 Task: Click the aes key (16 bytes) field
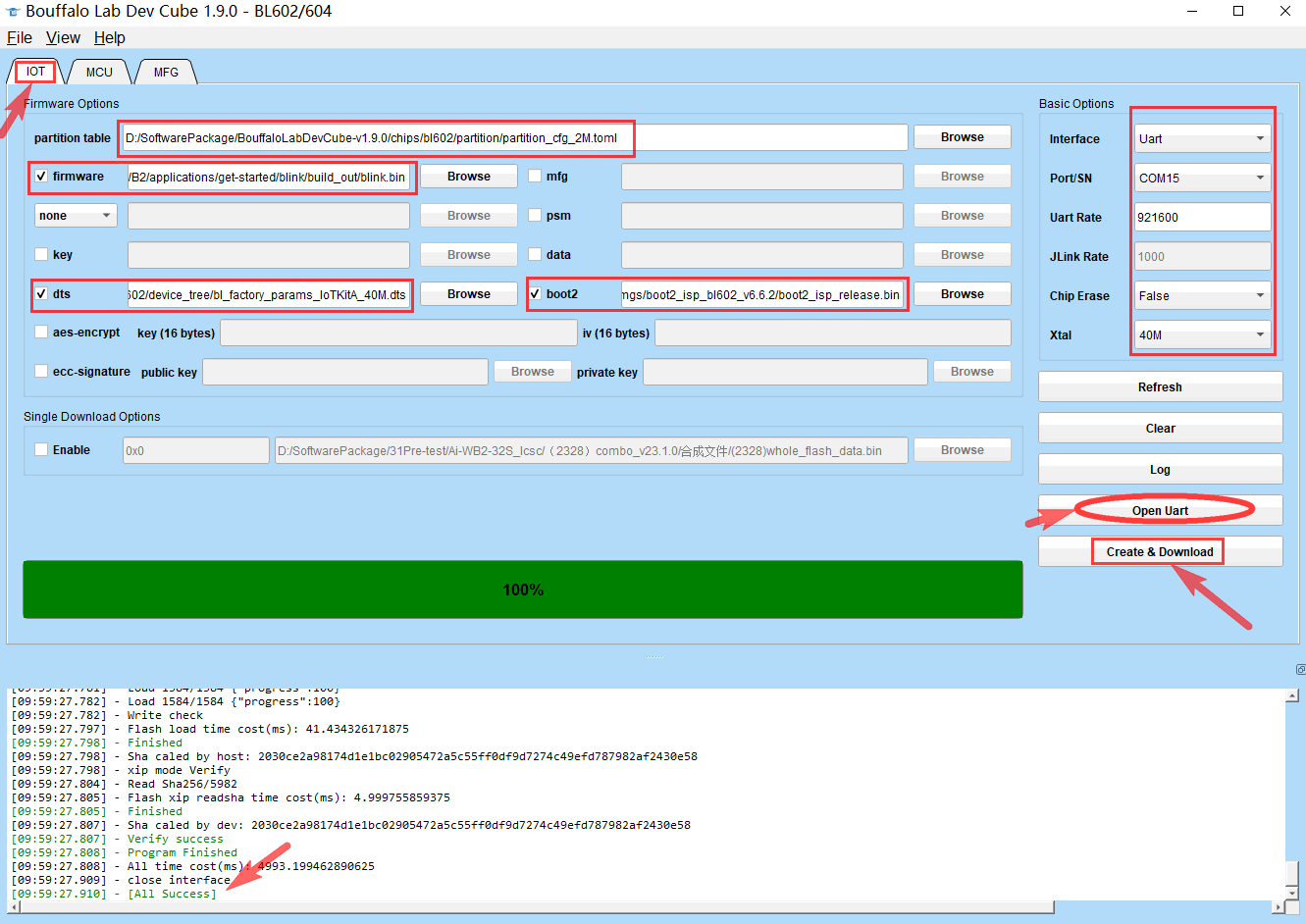coord(398,333)
